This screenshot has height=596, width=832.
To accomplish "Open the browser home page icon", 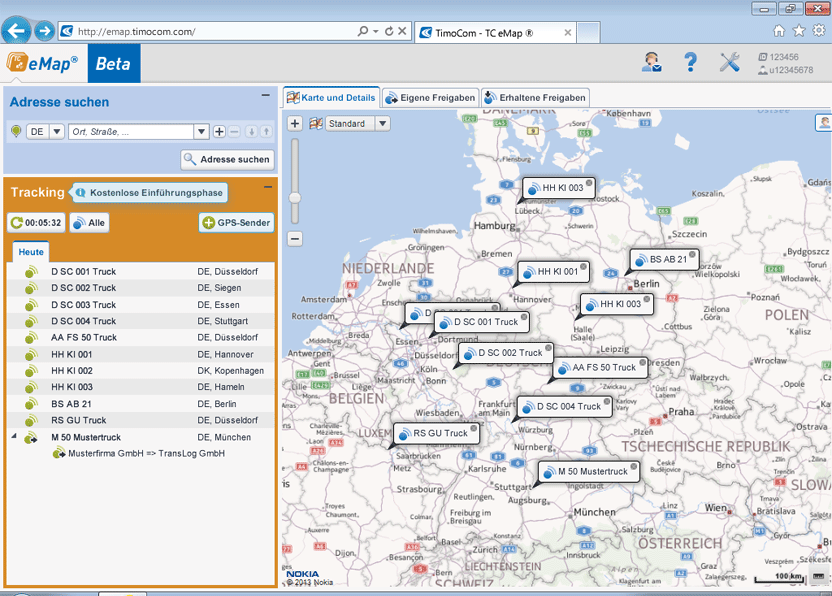I will [x=779, y=31].
